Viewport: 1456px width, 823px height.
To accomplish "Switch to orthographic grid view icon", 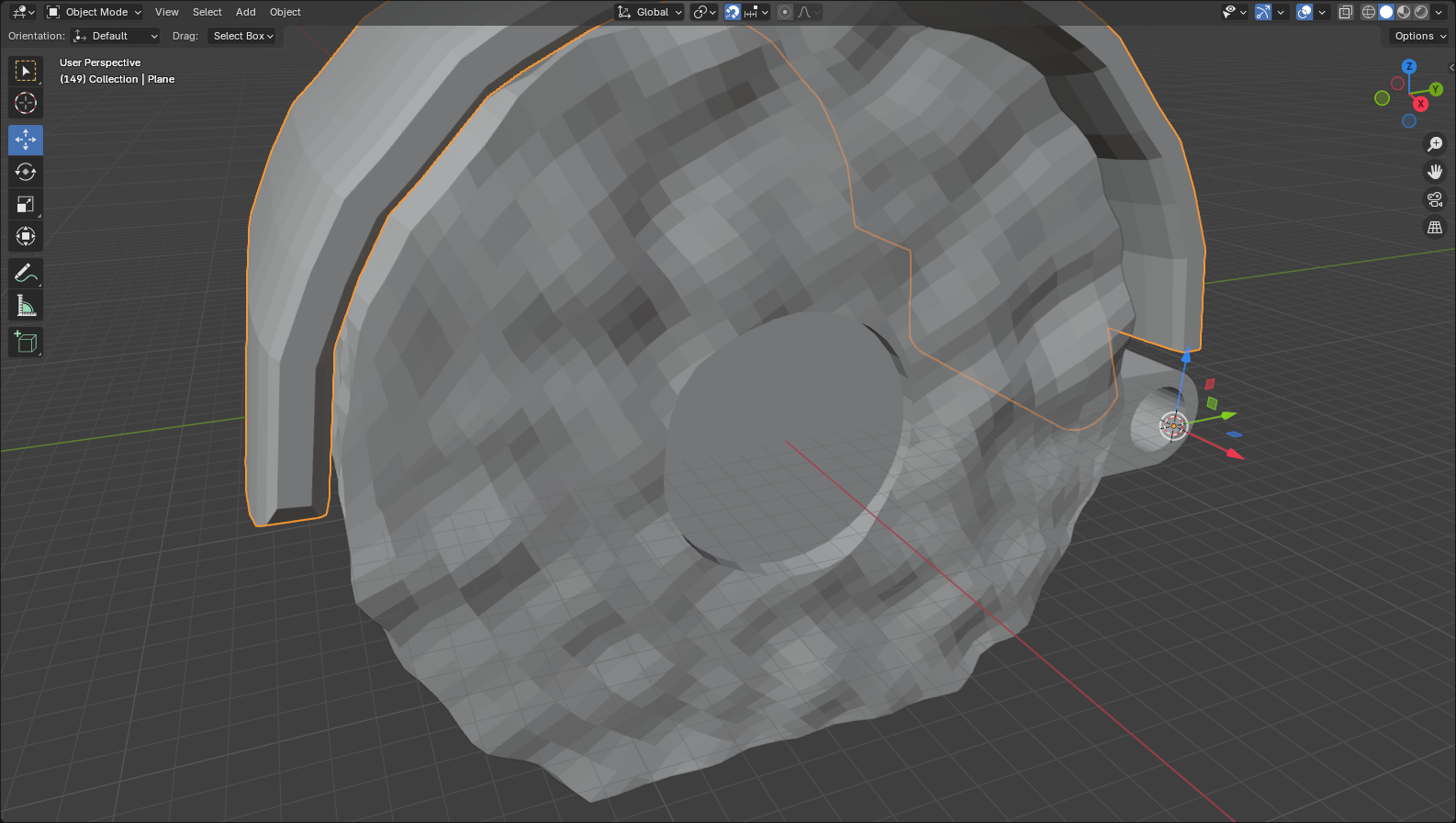I will click(x=1435, y=227).
